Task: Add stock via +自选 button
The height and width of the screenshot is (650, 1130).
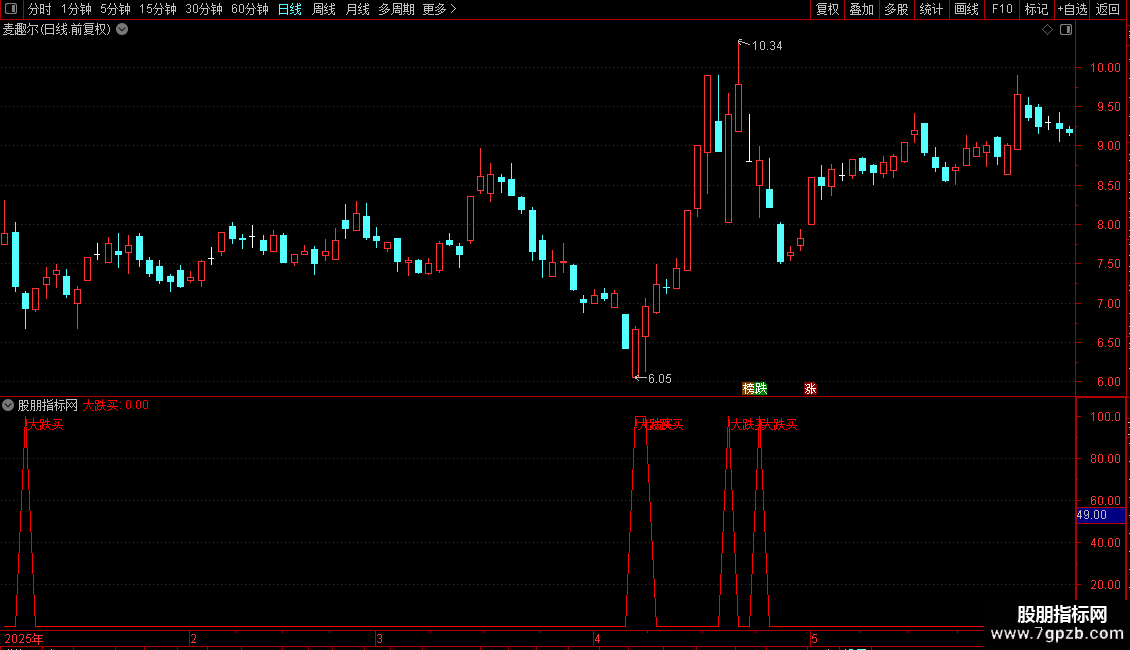Action: click(x=1072, y=9)
